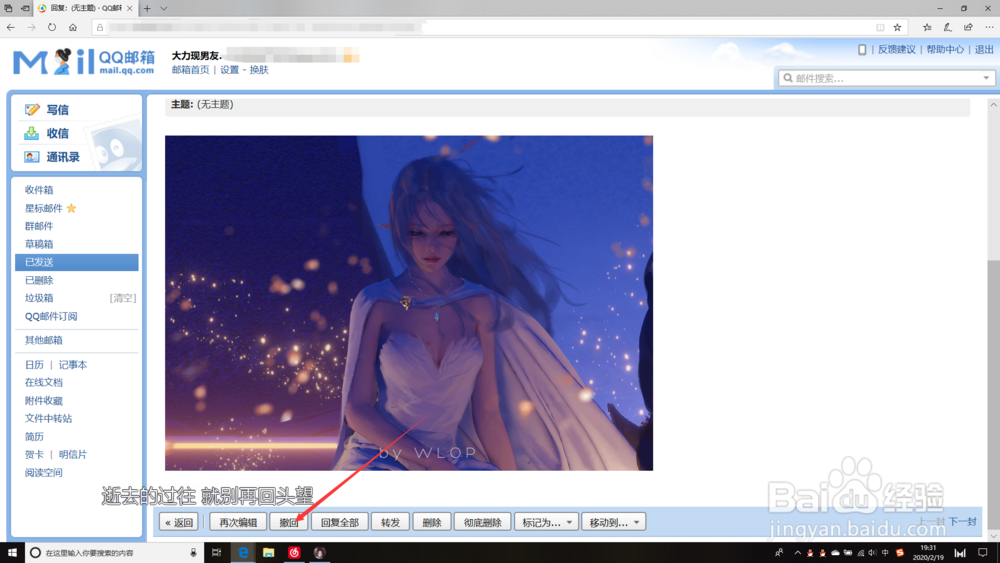The width and height of the screenshot is (1000, 563).
Task: Open 收件箱 folder
Action: click(39, 190)
